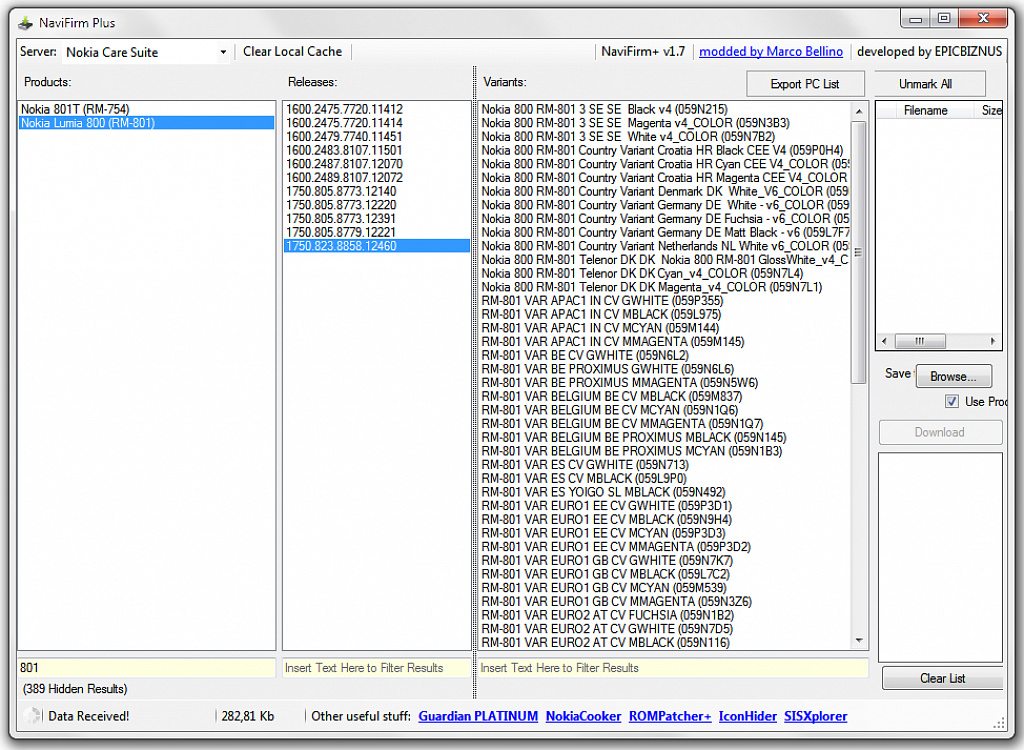
Task: Click the Variants list scroll up arrow
Action: tap(859, 111)
